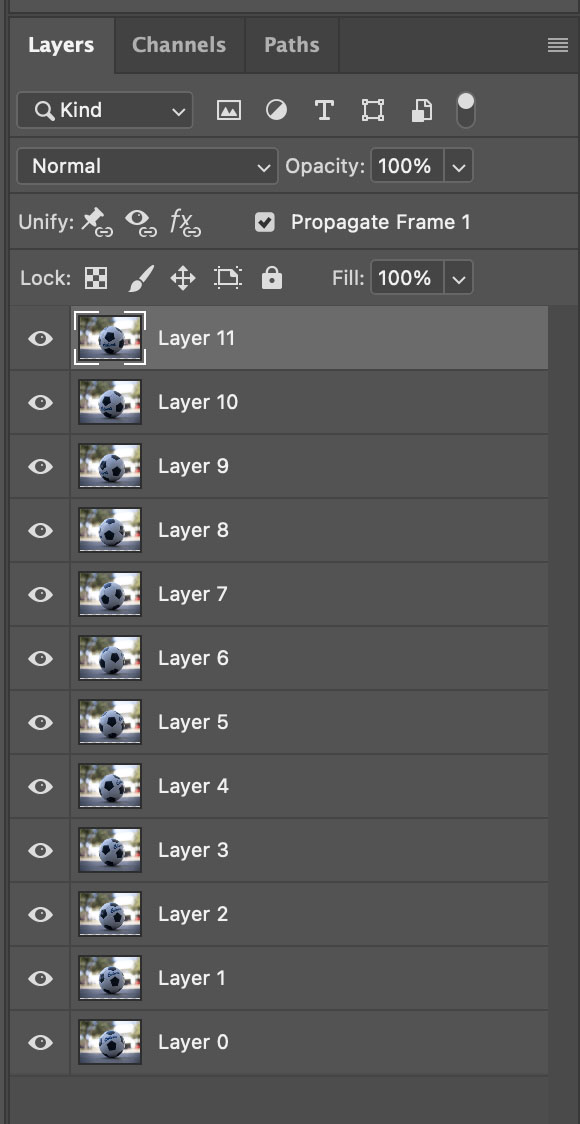Viewport: 580px width, 1124px height.
Task: Uncheck Propagate Frame 1 checkbox
Action: pyautogui.click(x=265, y=222)
